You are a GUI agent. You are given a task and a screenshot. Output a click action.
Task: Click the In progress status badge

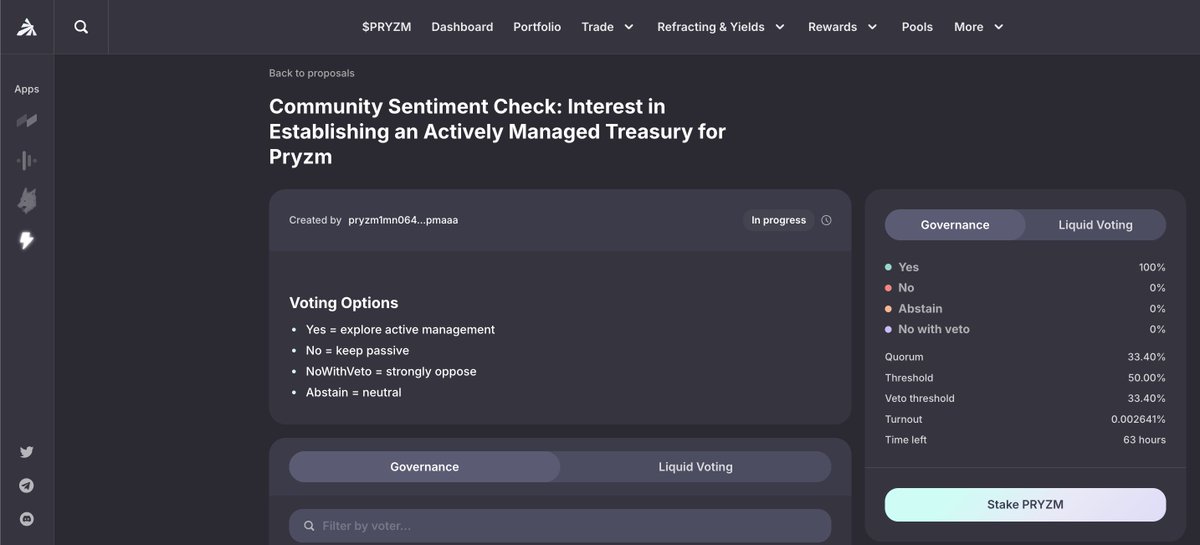point(778,220)
